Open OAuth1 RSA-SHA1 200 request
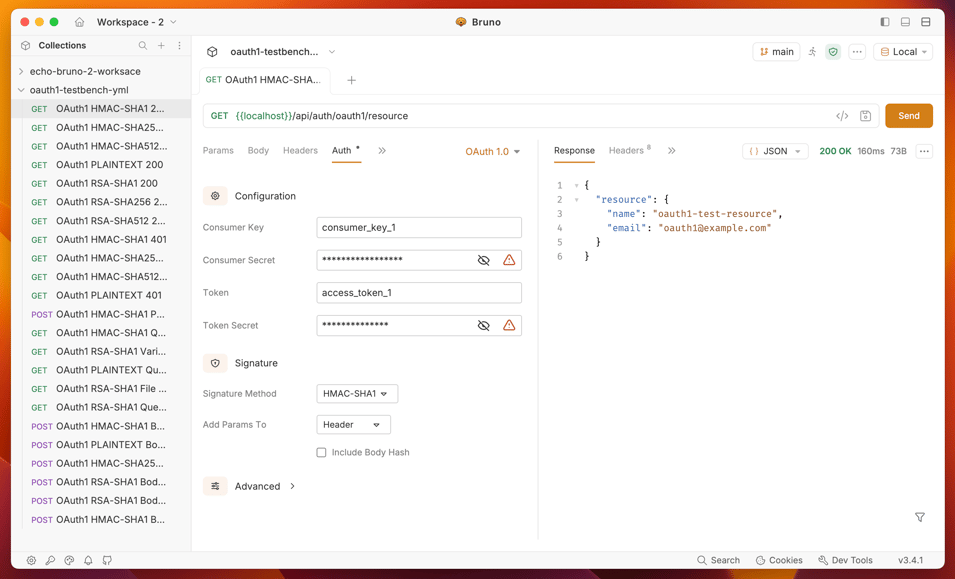955x579 pixels. [101, 183]
